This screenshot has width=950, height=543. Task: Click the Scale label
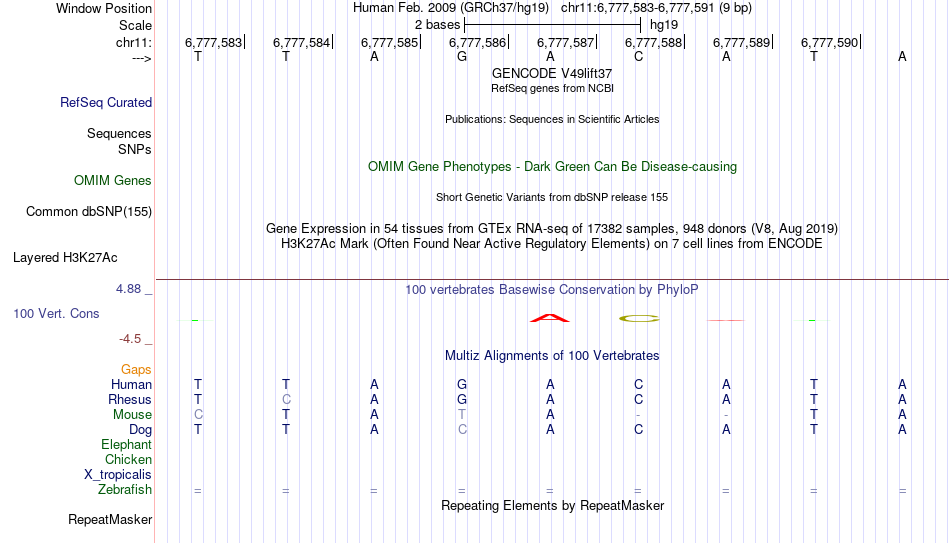pyautogui.click(x=135, y=25)
